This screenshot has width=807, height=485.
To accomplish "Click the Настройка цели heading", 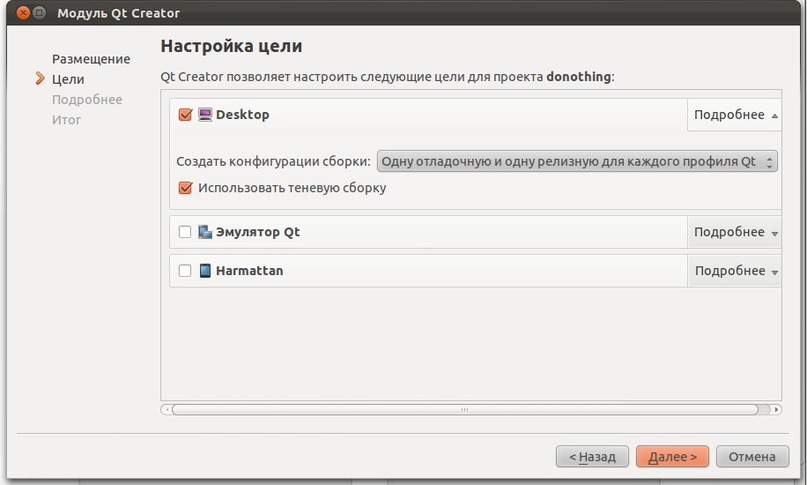I will (x=232, y=46).
